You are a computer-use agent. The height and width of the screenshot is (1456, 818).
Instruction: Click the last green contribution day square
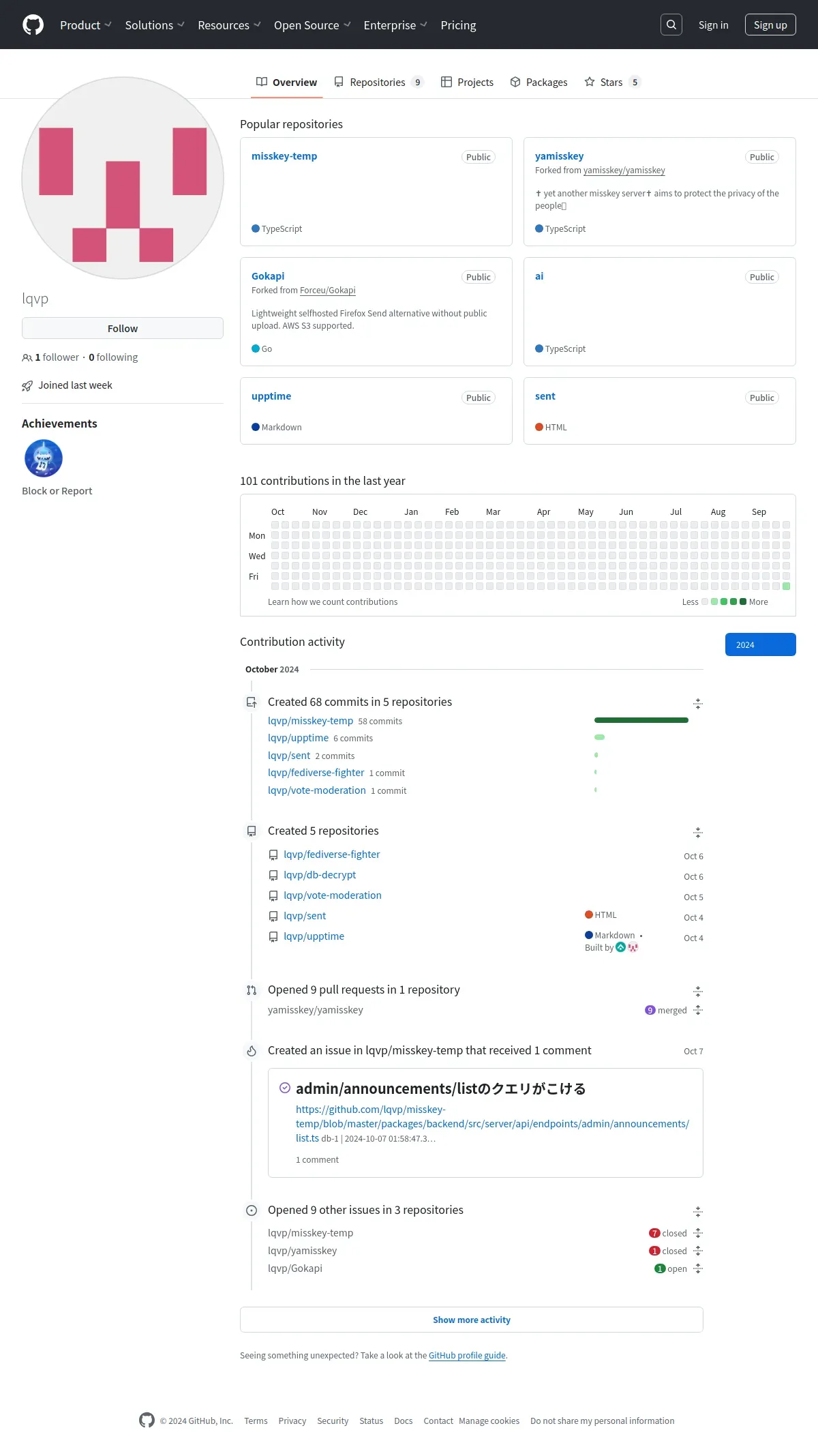pos(786,586)
